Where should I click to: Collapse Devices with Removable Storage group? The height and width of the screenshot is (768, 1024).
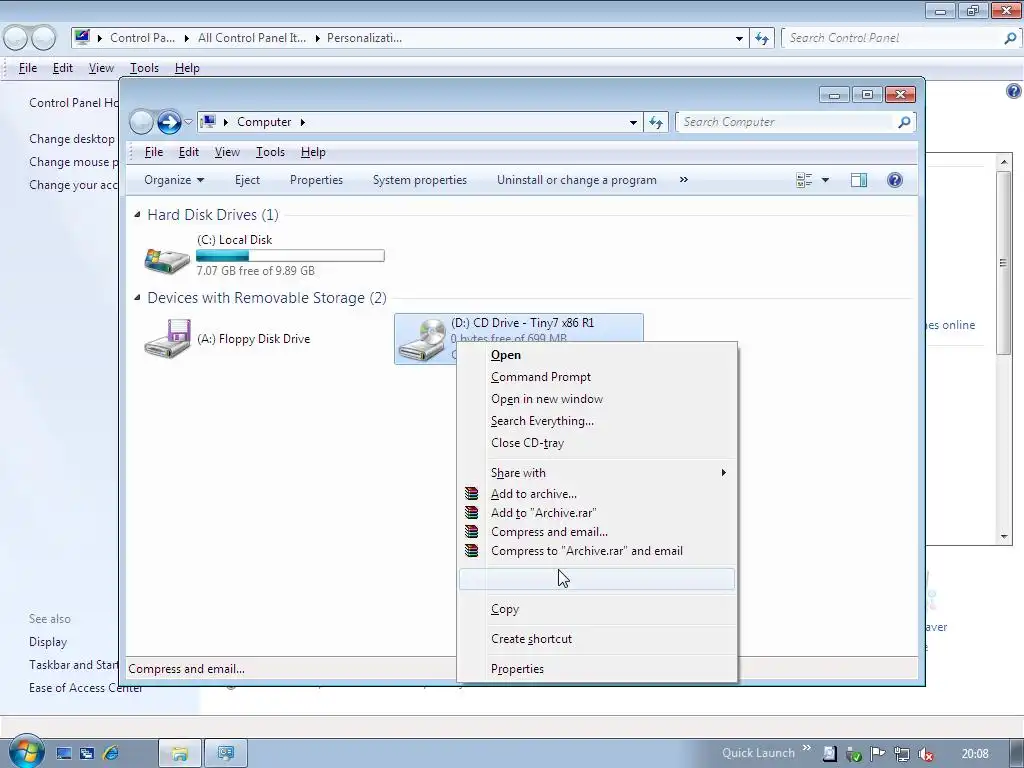tap(137, 298)
